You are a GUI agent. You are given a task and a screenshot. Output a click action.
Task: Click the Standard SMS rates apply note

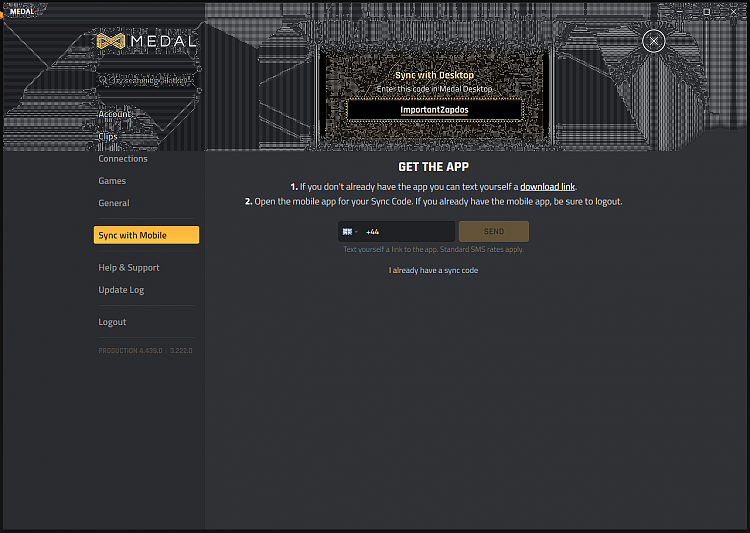pos(482,249)
